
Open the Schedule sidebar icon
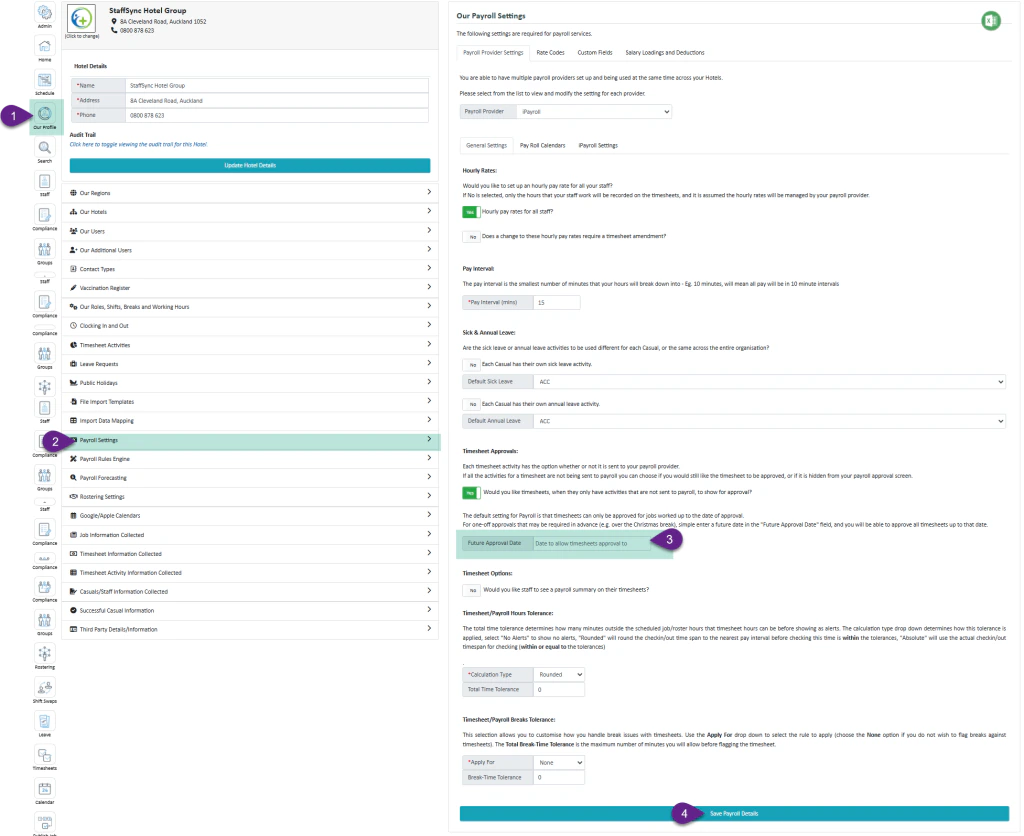[44, 80]
